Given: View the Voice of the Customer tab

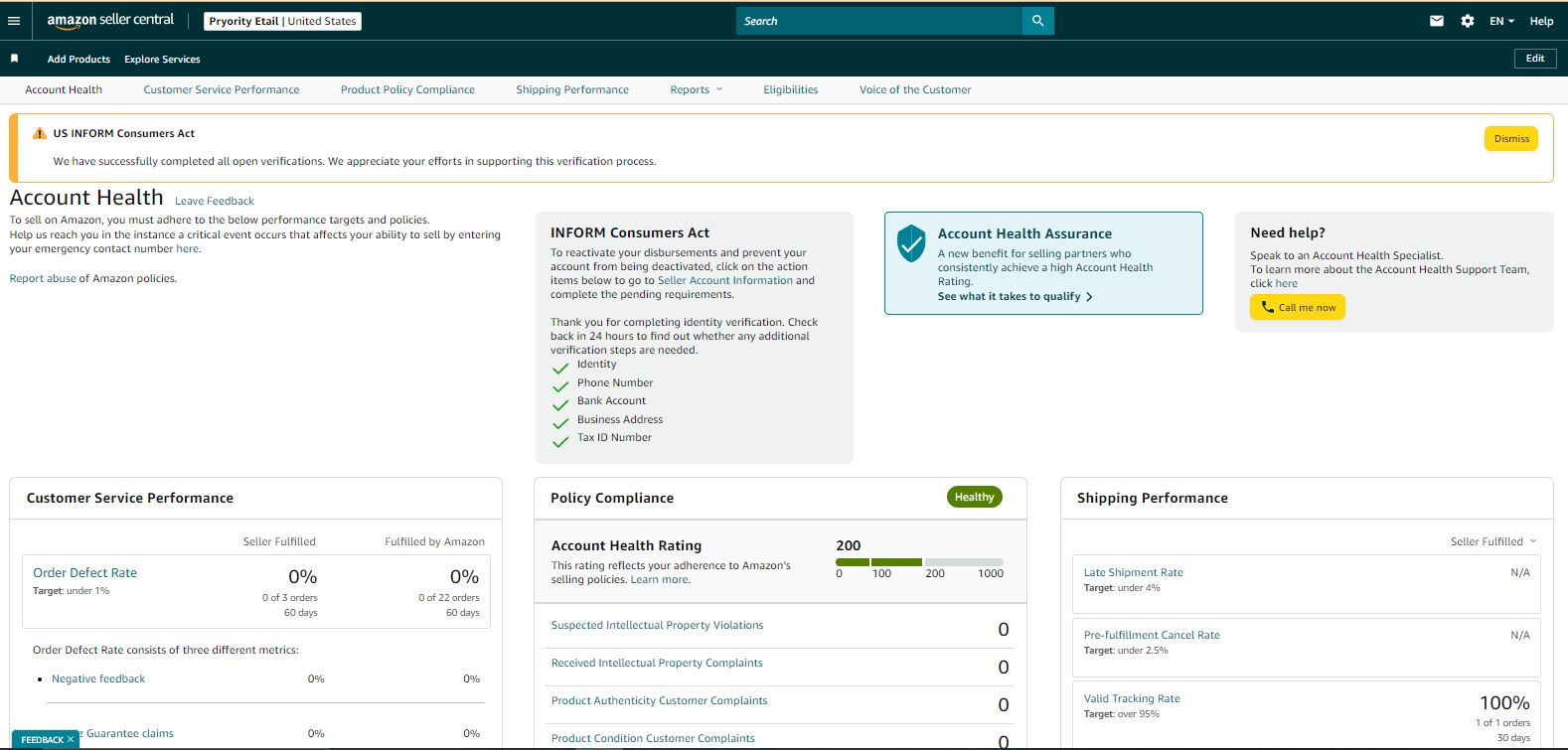Looking at the screenshot, I should (x=915, y=89).
